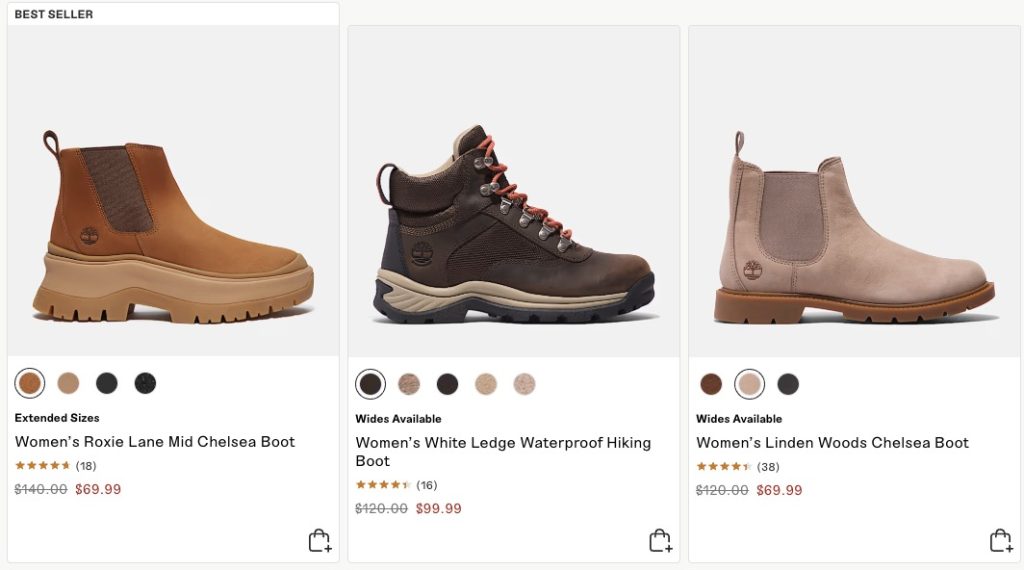Select selected brown swatch for Roxie Lane boot
The height and width of the screenshot is (570, 1024).
click(30, 383)
